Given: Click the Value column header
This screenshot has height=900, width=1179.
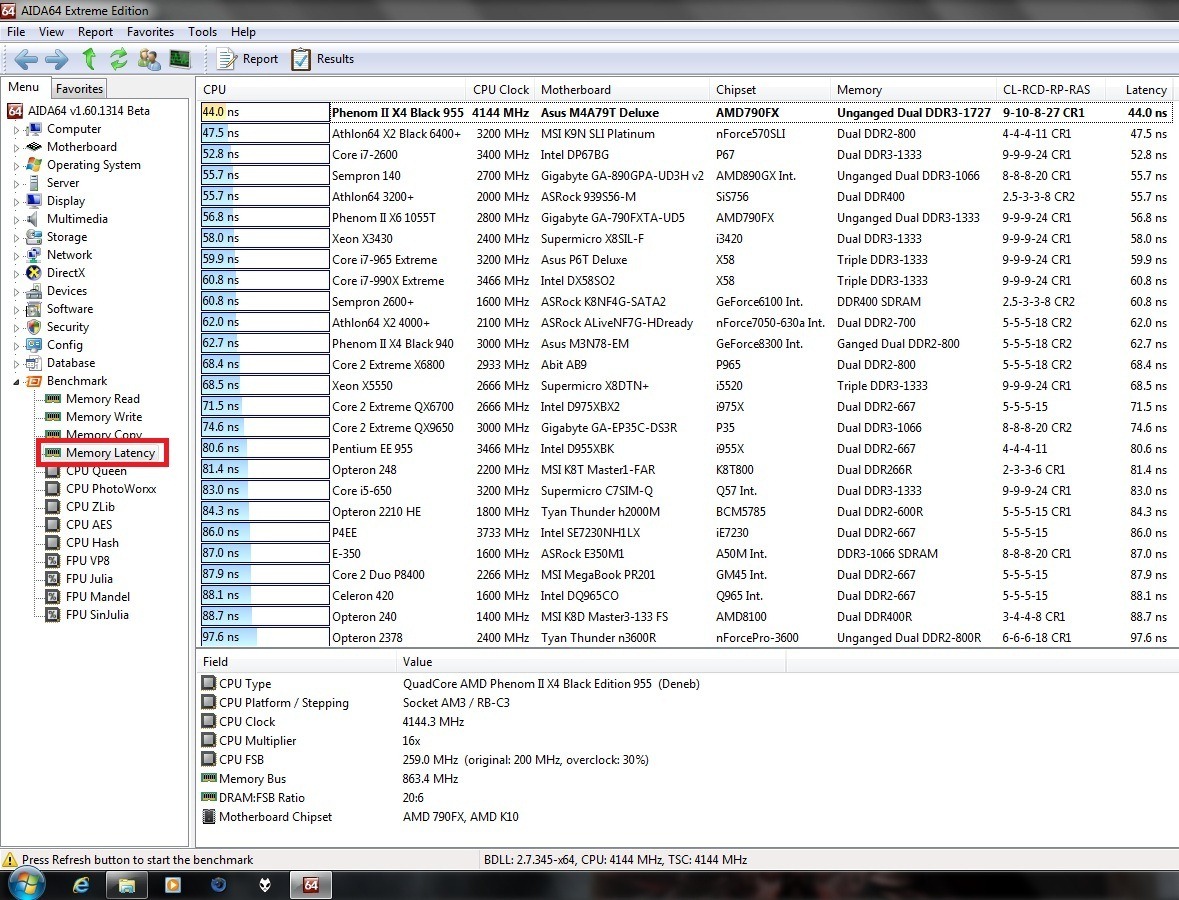Looking at the screenshot, I should [591, 662].
